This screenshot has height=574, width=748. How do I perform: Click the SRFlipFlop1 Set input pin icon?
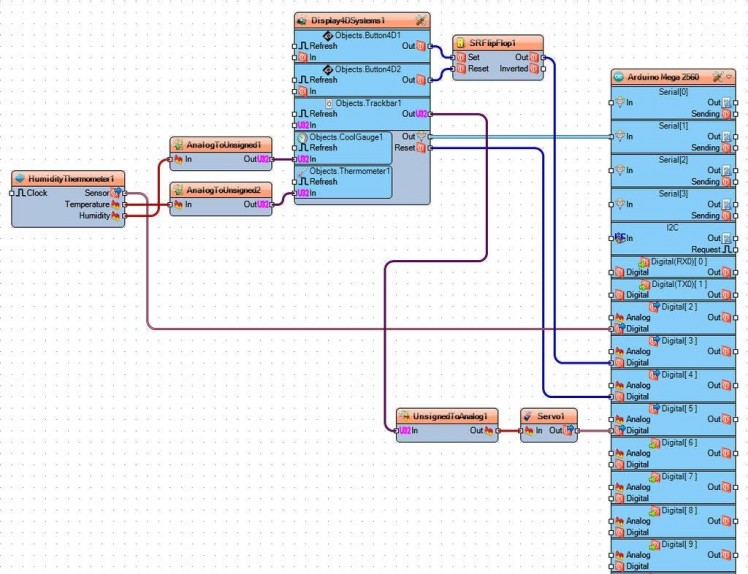[x=461, y=57]
